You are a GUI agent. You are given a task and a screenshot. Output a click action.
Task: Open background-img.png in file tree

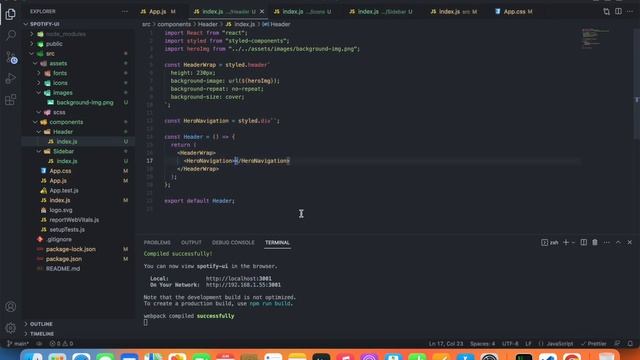[85, 102]
